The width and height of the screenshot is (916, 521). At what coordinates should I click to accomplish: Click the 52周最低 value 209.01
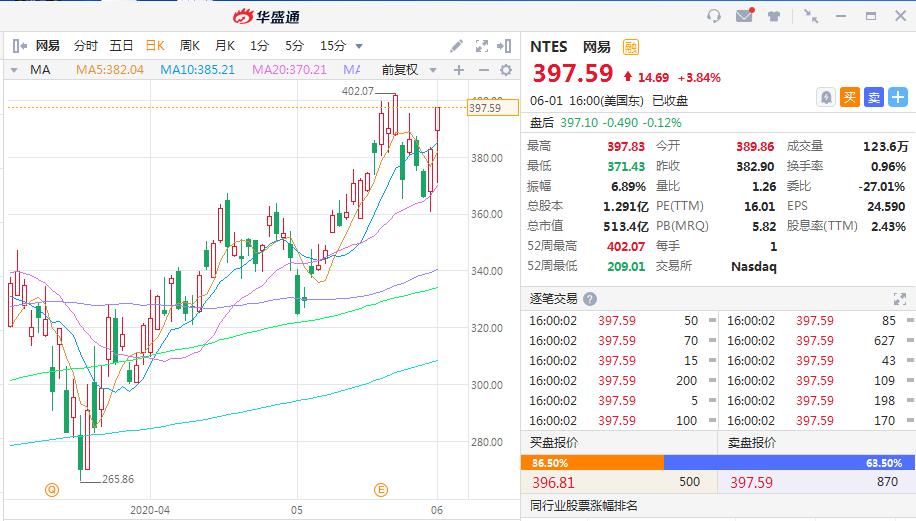pyautogui.click(x=626, y=266)
